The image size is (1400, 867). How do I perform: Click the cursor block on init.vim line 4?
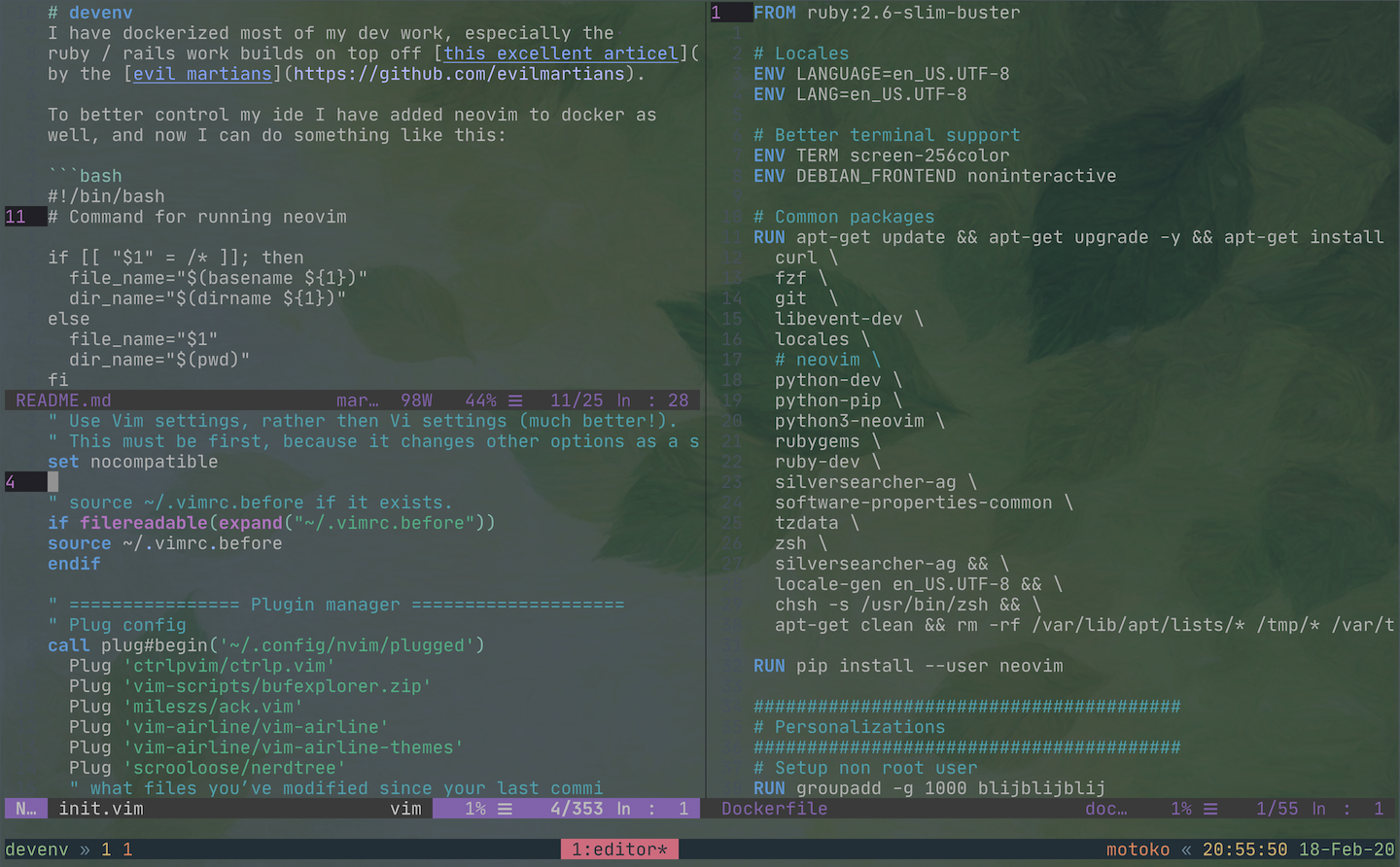click(52, 482)
